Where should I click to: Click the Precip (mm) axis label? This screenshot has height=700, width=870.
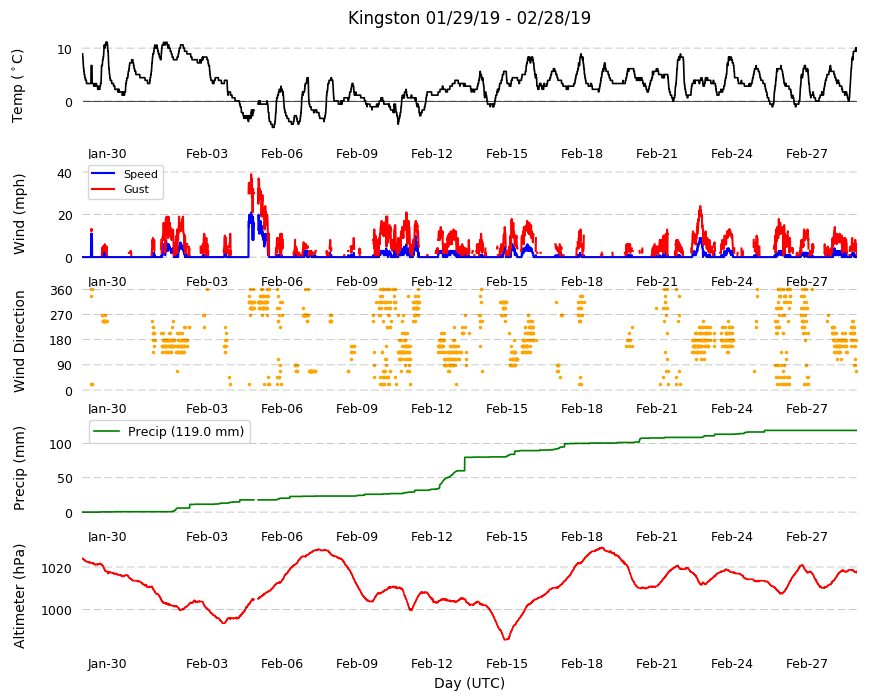19,468
